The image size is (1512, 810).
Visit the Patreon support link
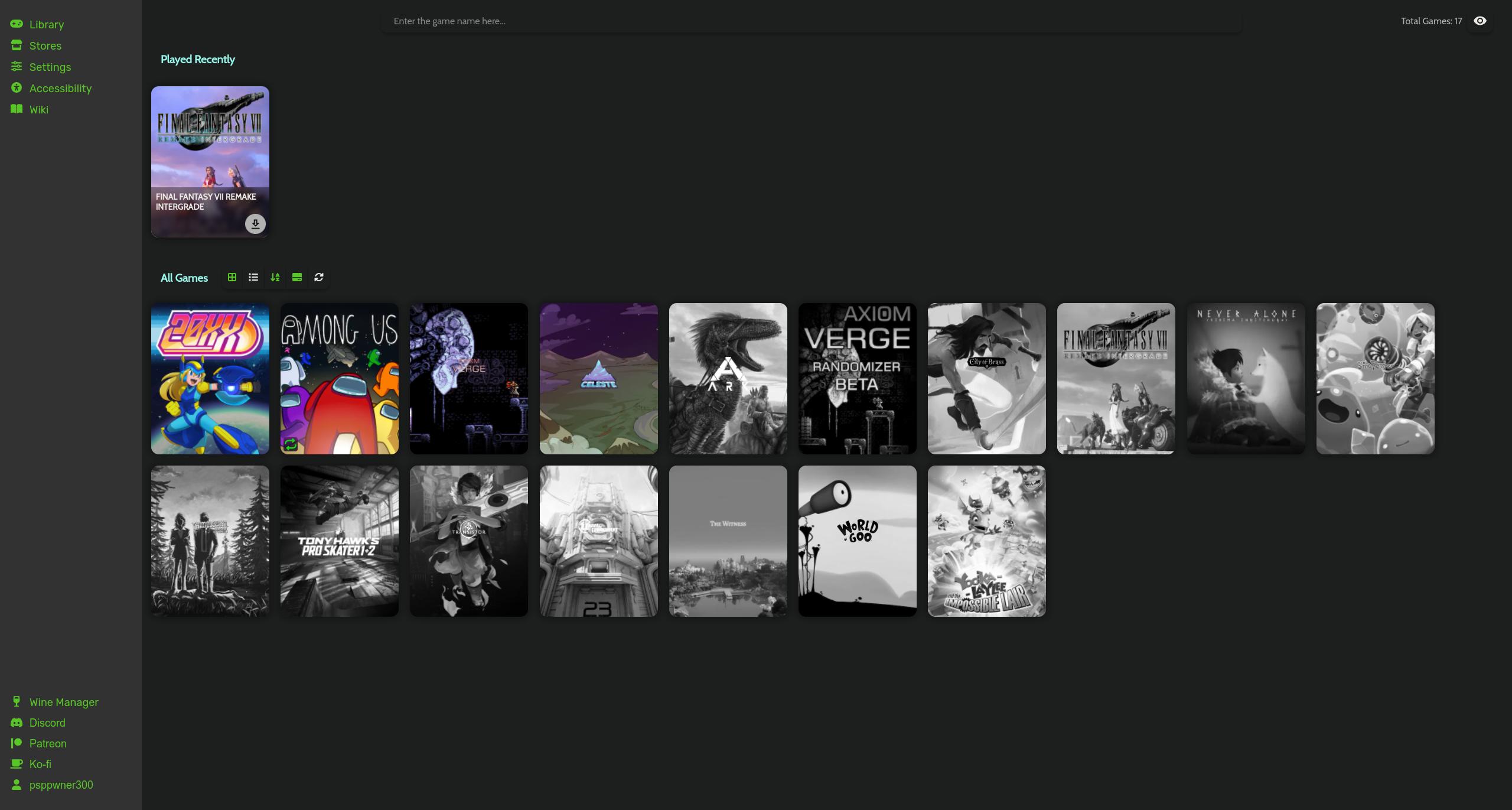[38, 743]
